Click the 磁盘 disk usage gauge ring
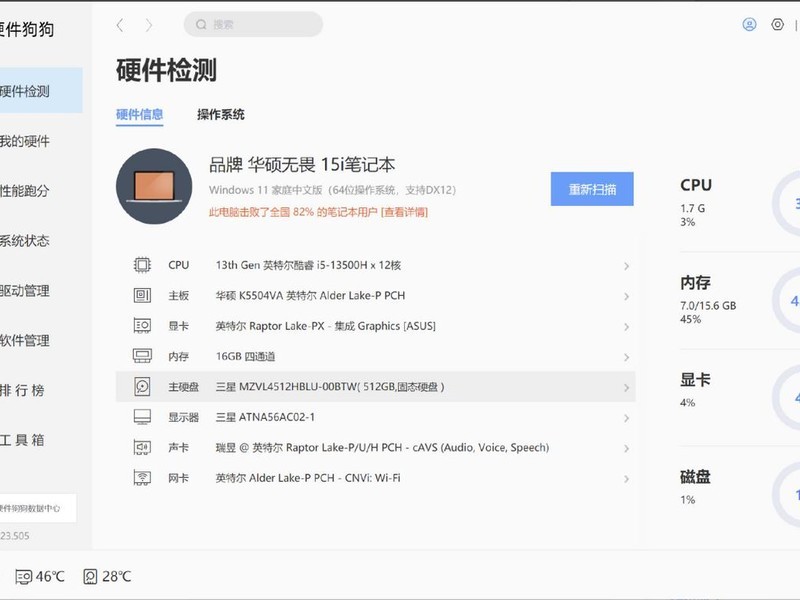 click(x=786, y=494)
